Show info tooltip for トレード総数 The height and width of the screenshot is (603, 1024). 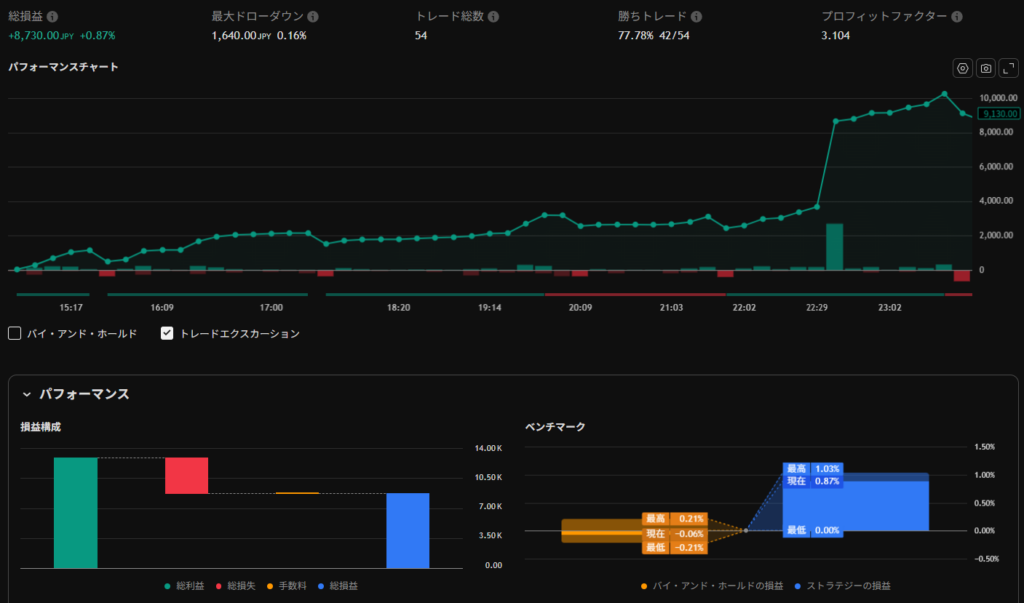493,17
